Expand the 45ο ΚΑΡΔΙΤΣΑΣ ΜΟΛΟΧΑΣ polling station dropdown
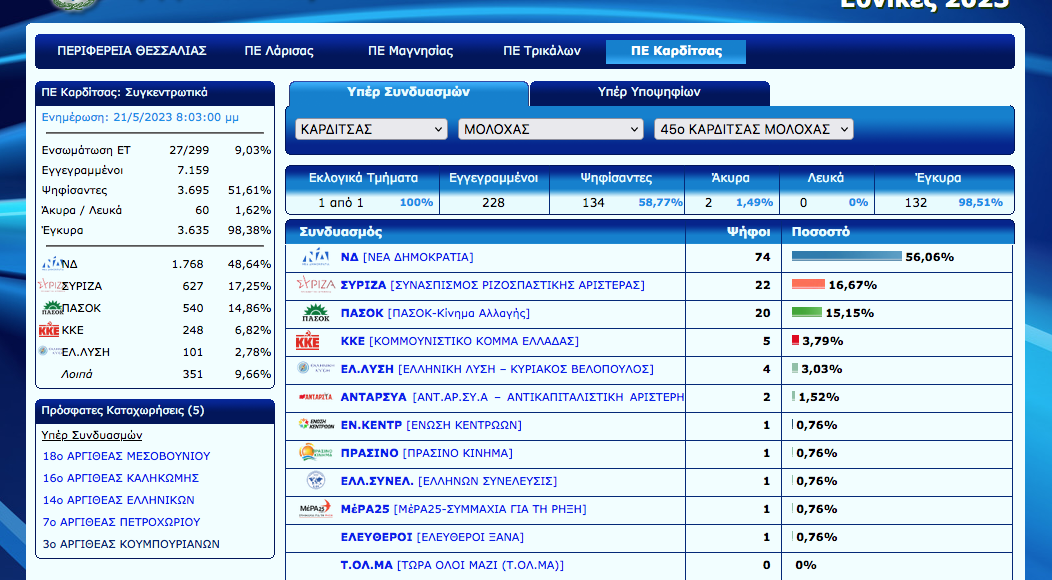 [753, 129]
